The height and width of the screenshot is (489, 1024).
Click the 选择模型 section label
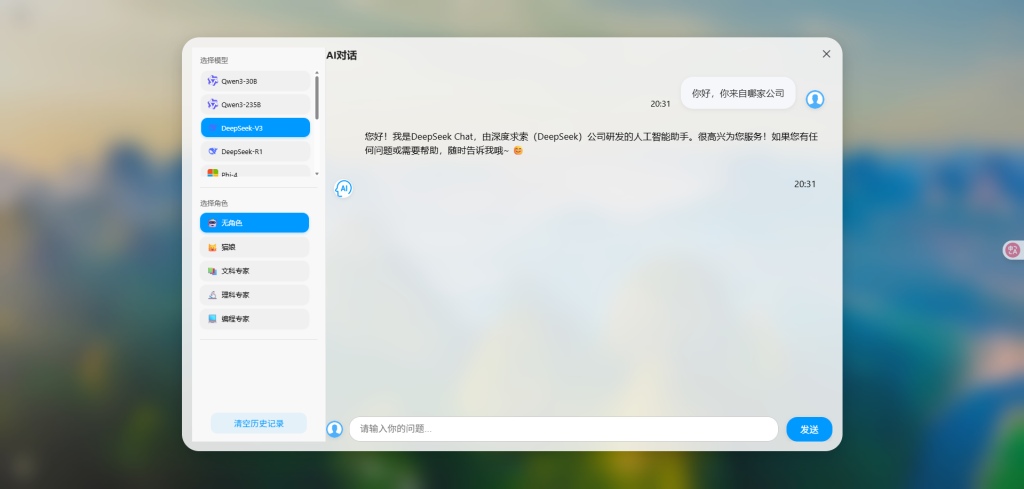click(x=214, y=60)
